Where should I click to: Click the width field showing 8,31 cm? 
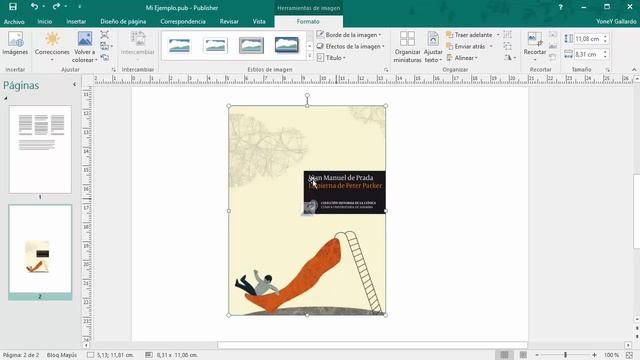[x=588, y=54]
